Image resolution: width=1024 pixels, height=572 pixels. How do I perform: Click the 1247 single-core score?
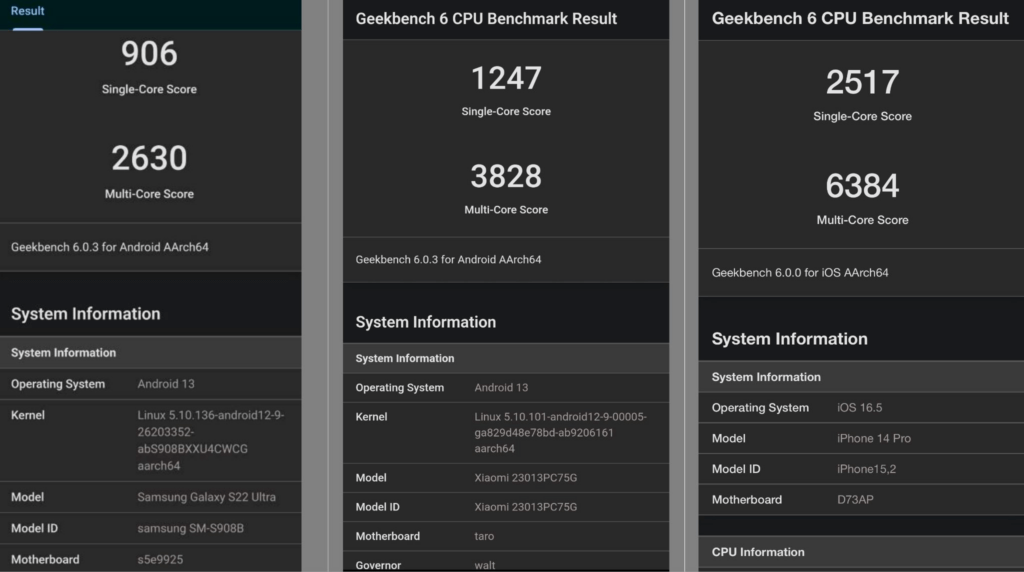point(506,78)
